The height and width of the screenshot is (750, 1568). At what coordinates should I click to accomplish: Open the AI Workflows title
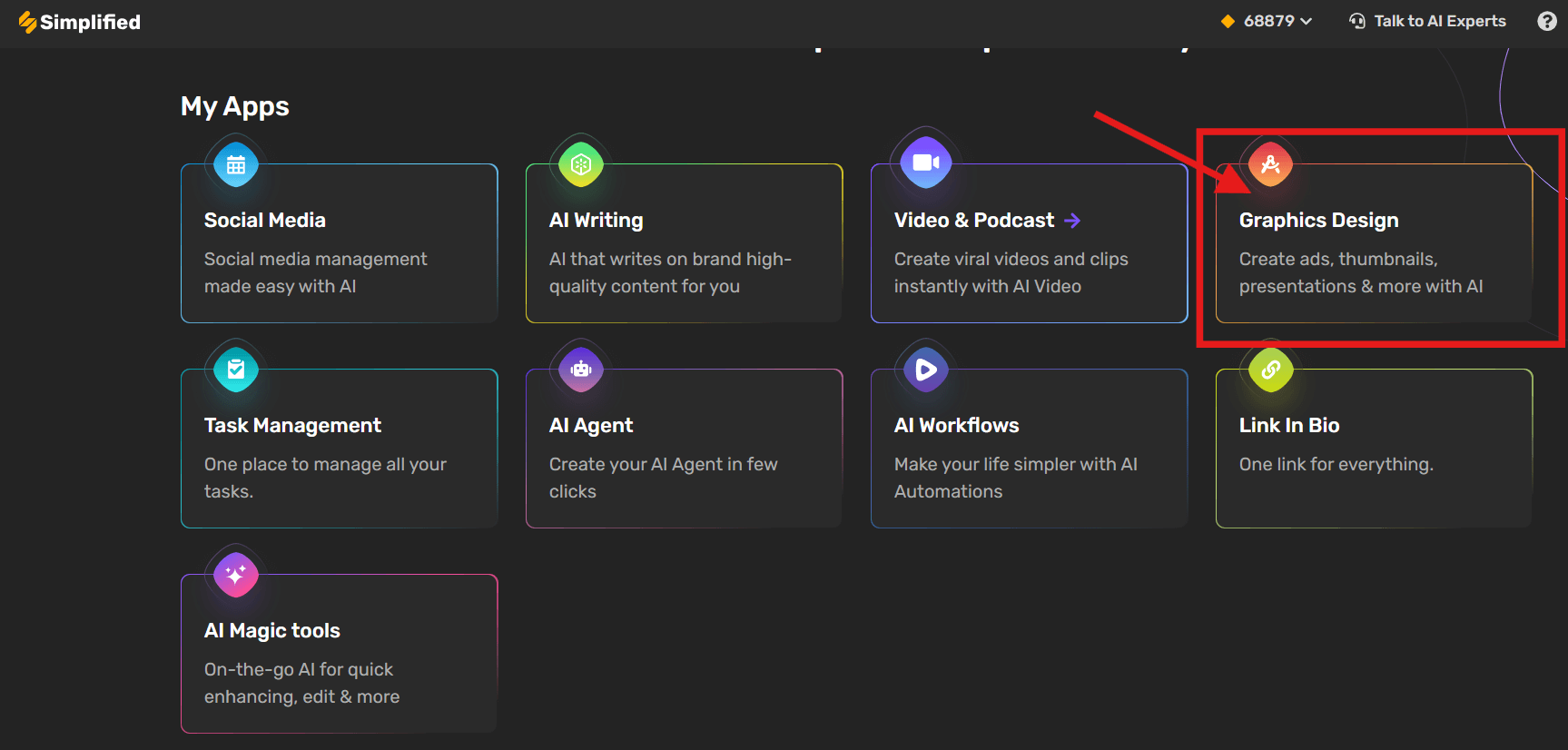pos(957,426)
